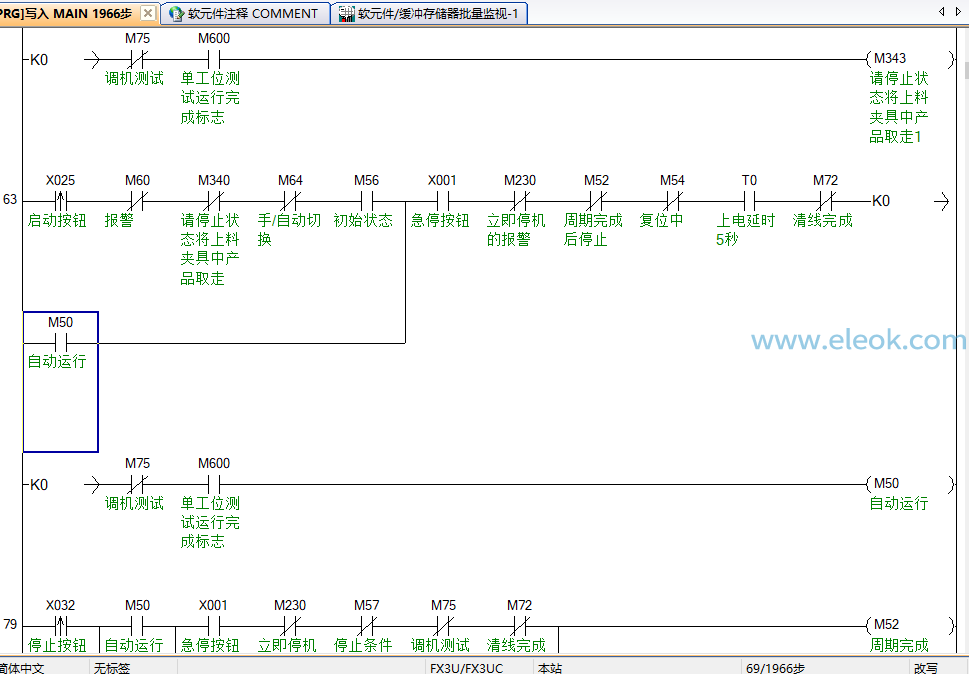
Task: Click the batch monitor tab's icon
Action: click(347, 14)
